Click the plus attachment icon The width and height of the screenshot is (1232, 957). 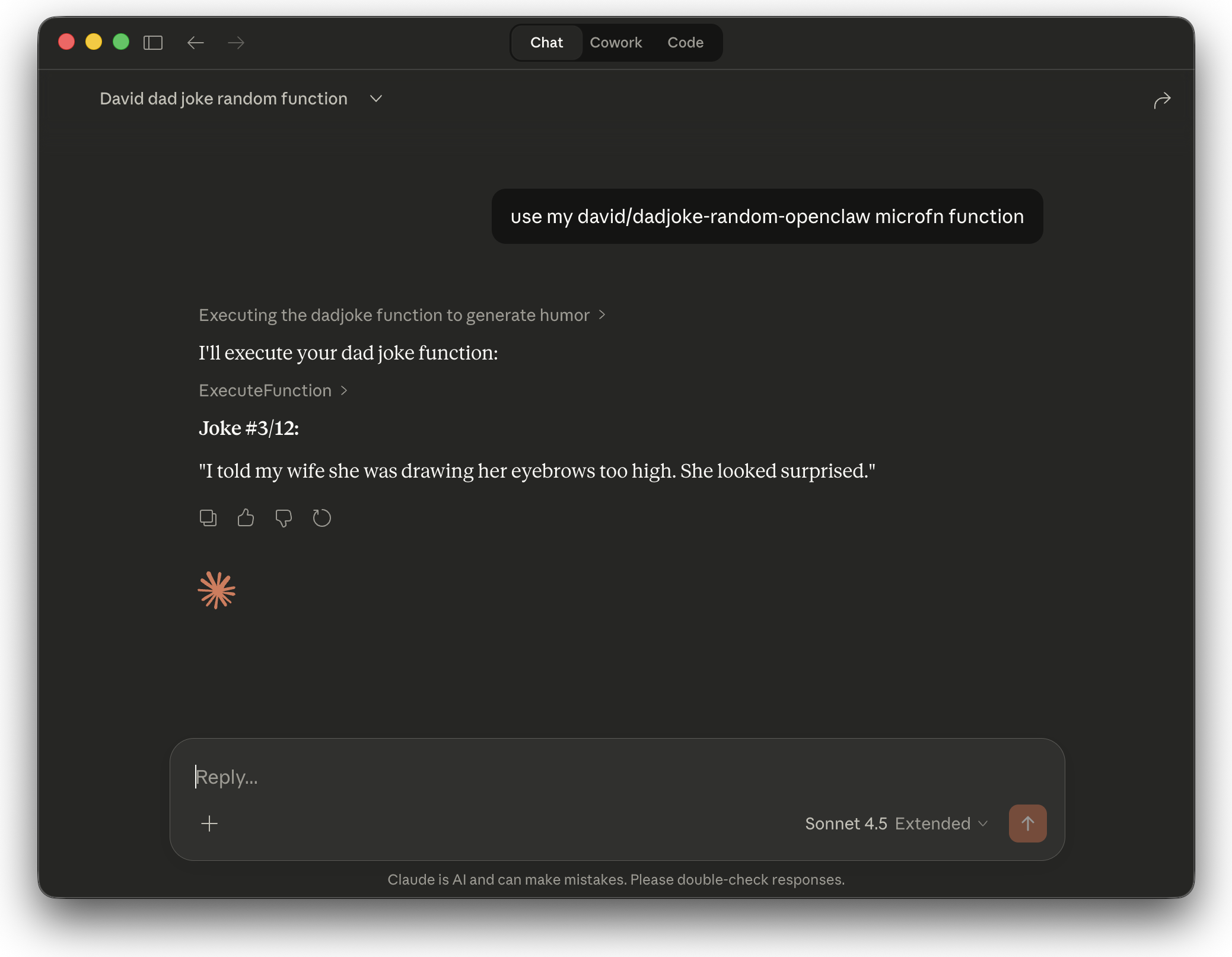pos(209,824)
